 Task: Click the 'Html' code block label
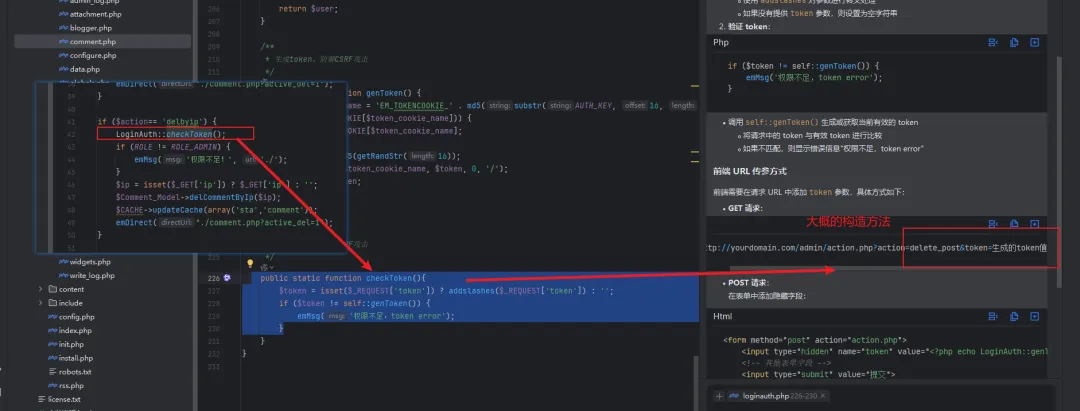pos(723,317)
